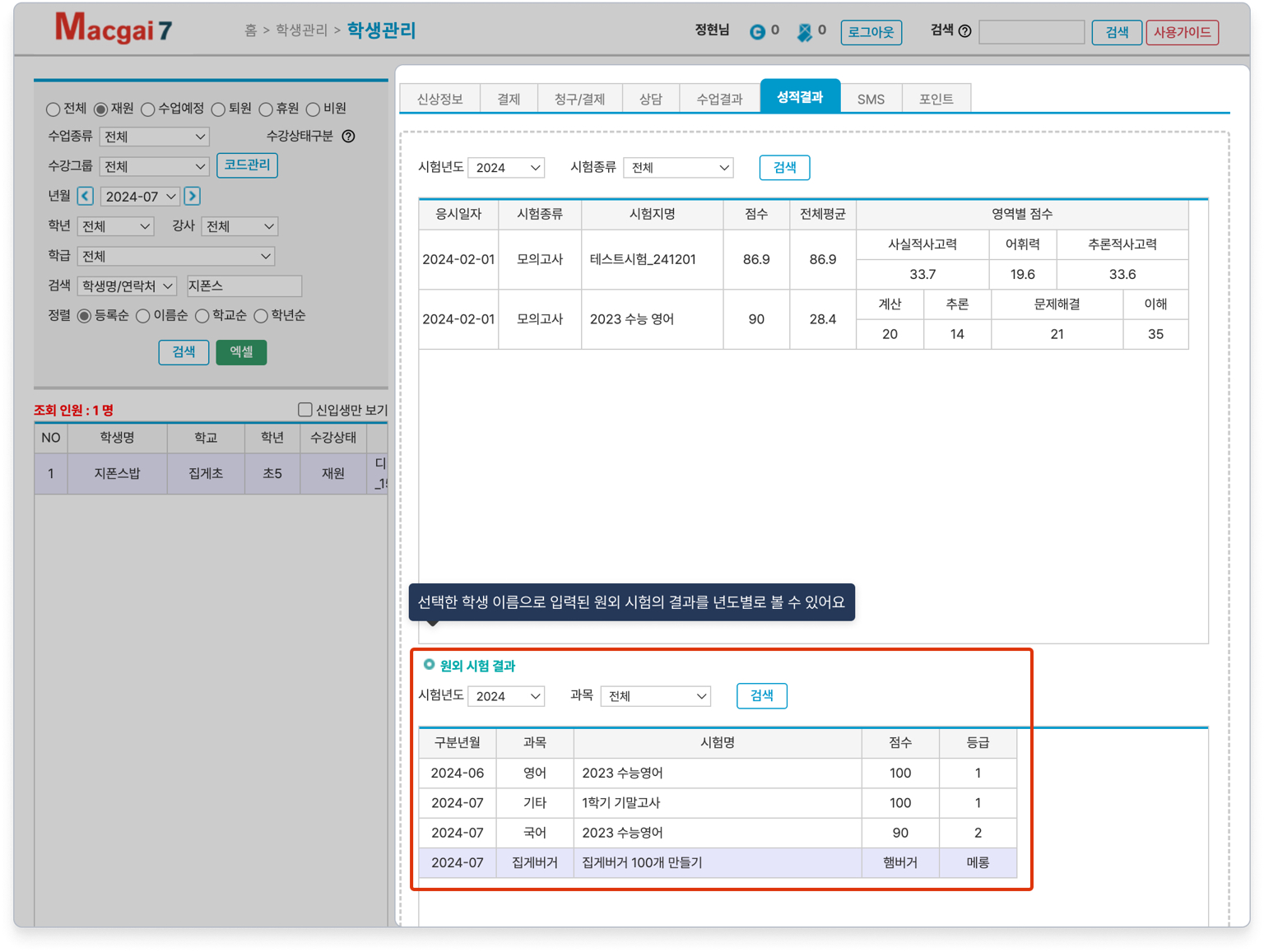Click the 원외 시험 결과 bullet icon
The height and width of the screenshot is (952, 1264).
point(429,664)
